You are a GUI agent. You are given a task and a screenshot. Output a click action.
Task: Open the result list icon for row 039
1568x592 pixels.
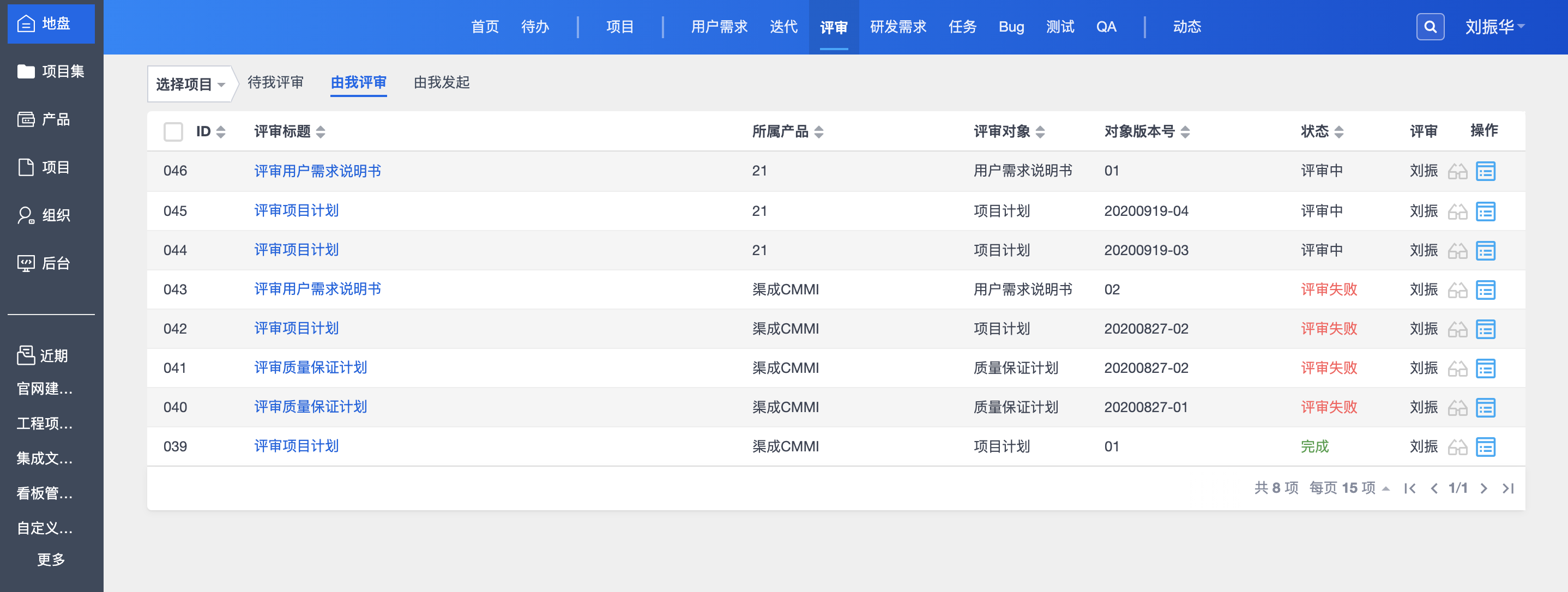[x=1485, y=447]
